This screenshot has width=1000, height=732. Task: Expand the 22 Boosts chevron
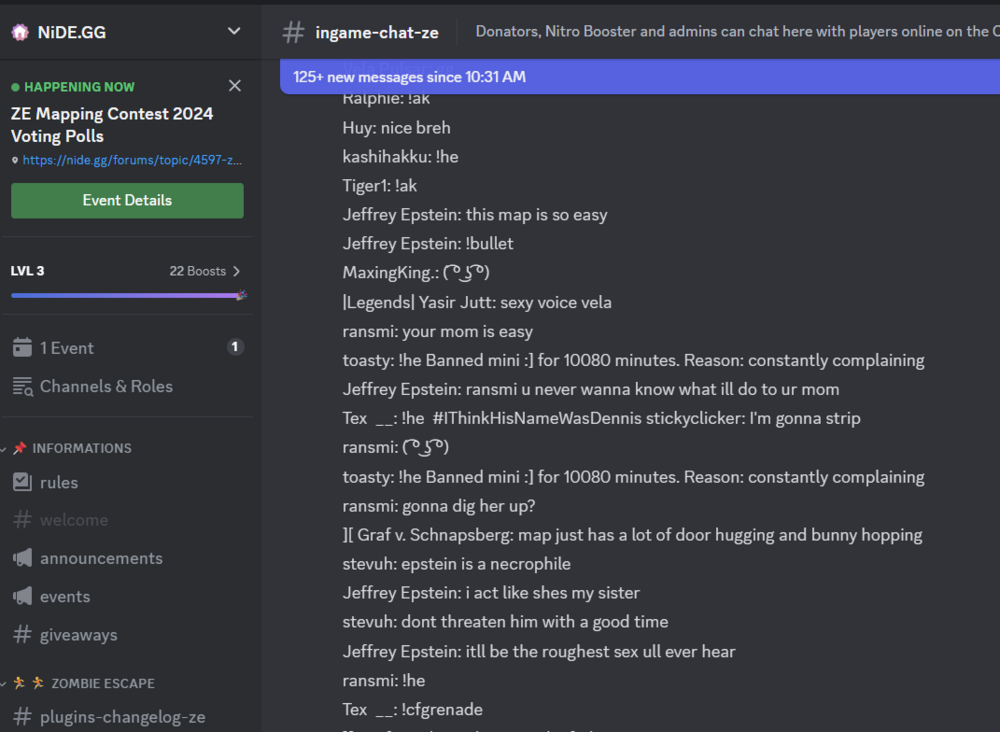point(236,271)
